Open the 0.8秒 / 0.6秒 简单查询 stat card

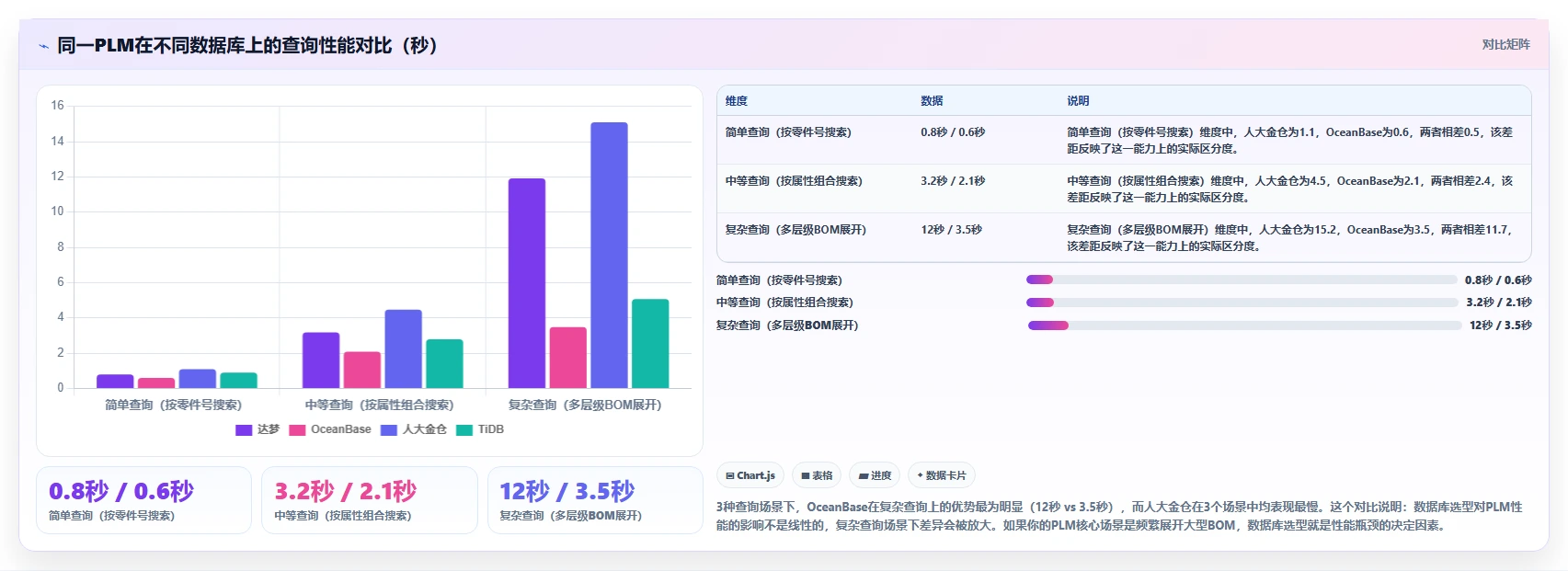143,500
